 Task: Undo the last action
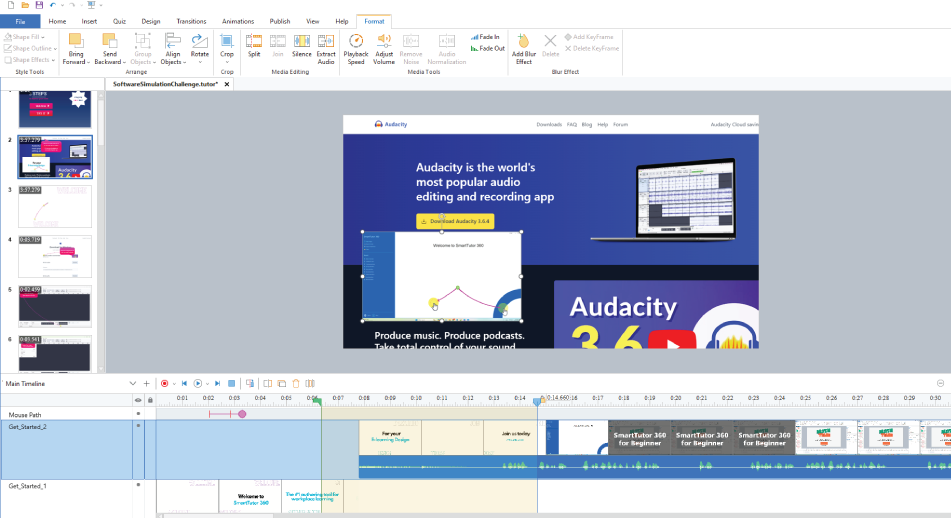point(53,5)
